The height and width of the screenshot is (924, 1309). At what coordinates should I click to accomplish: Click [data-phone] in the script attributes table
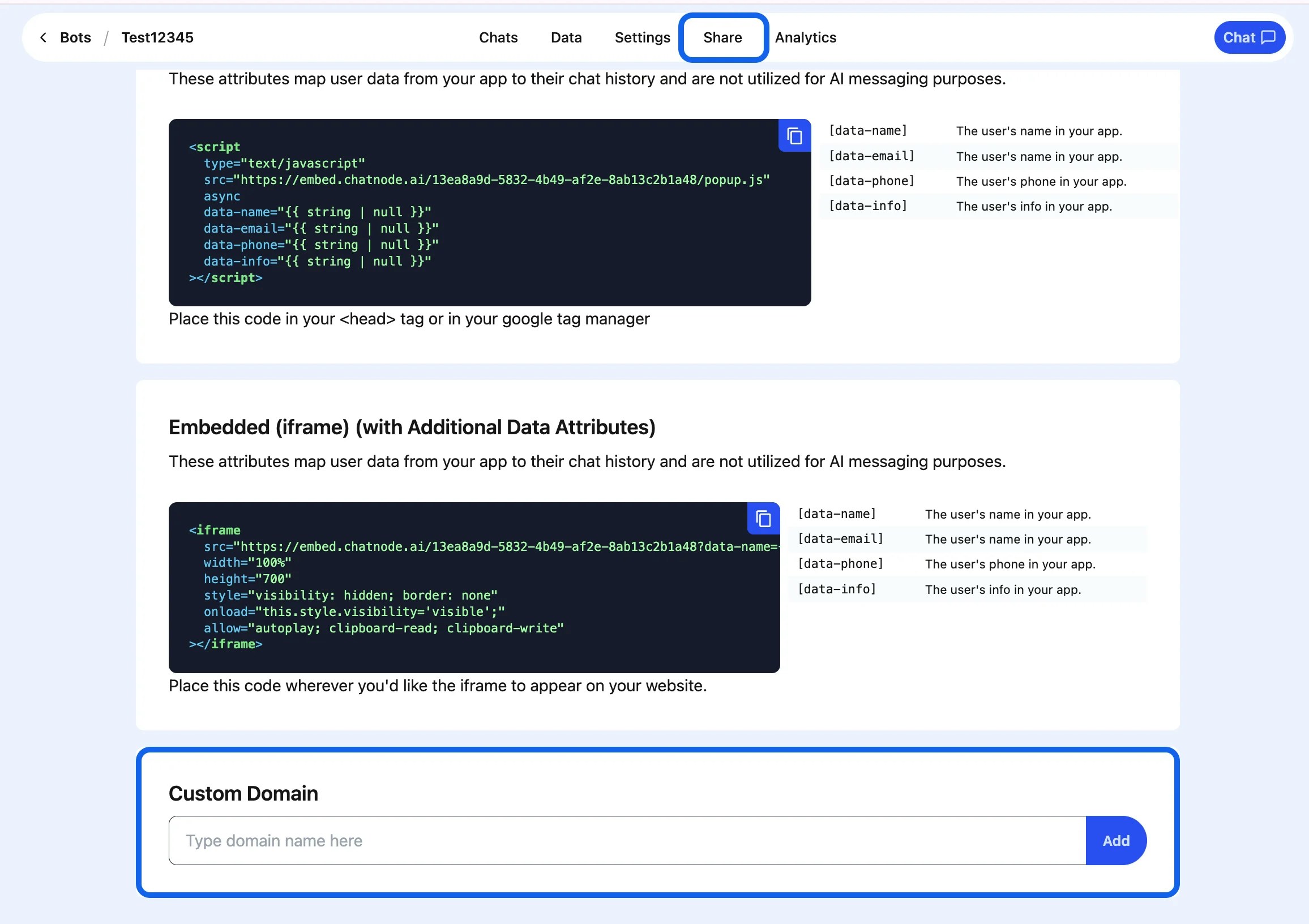click(x=871, y=181)
